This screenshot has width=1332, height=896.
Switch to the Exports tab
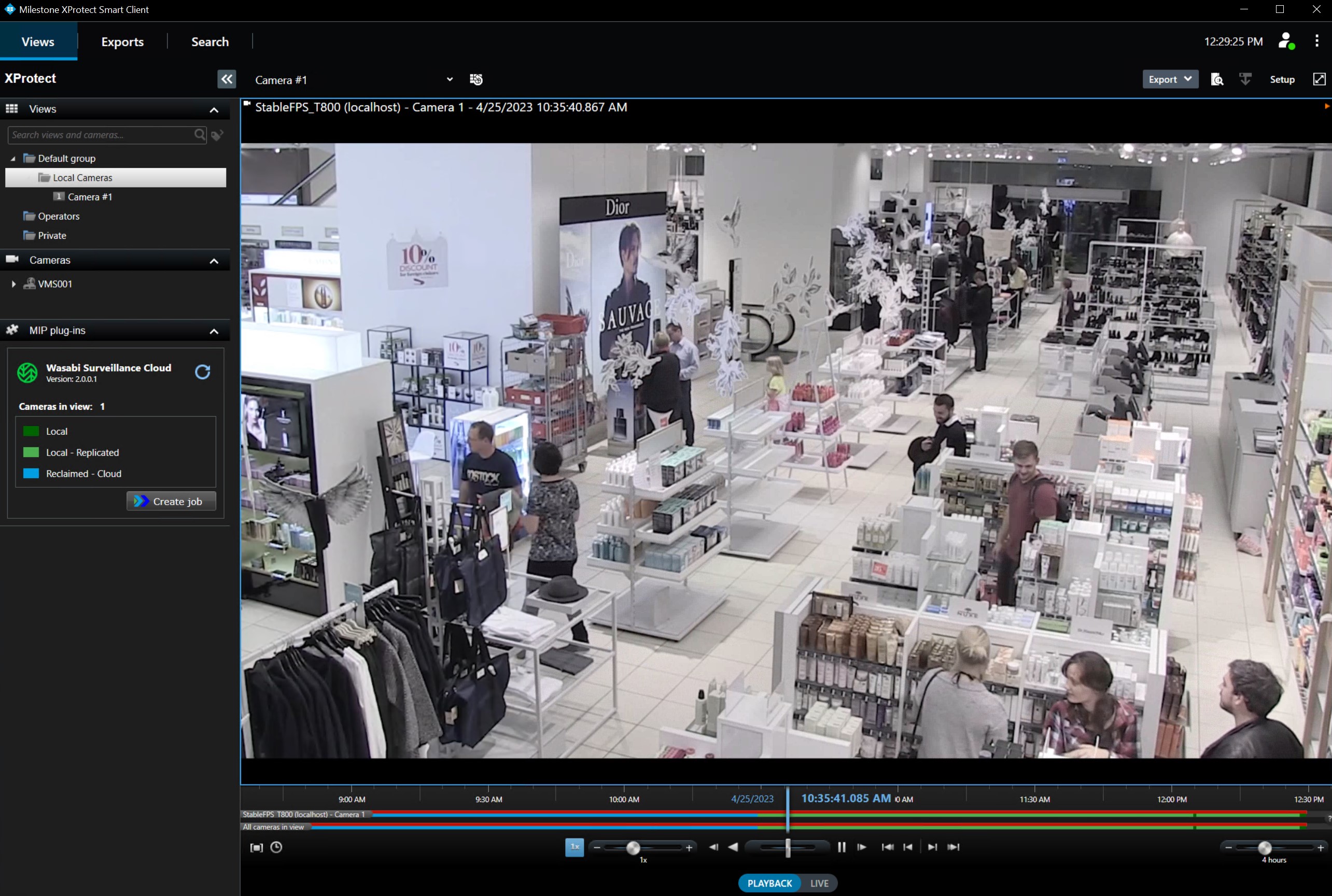[122, 42]
